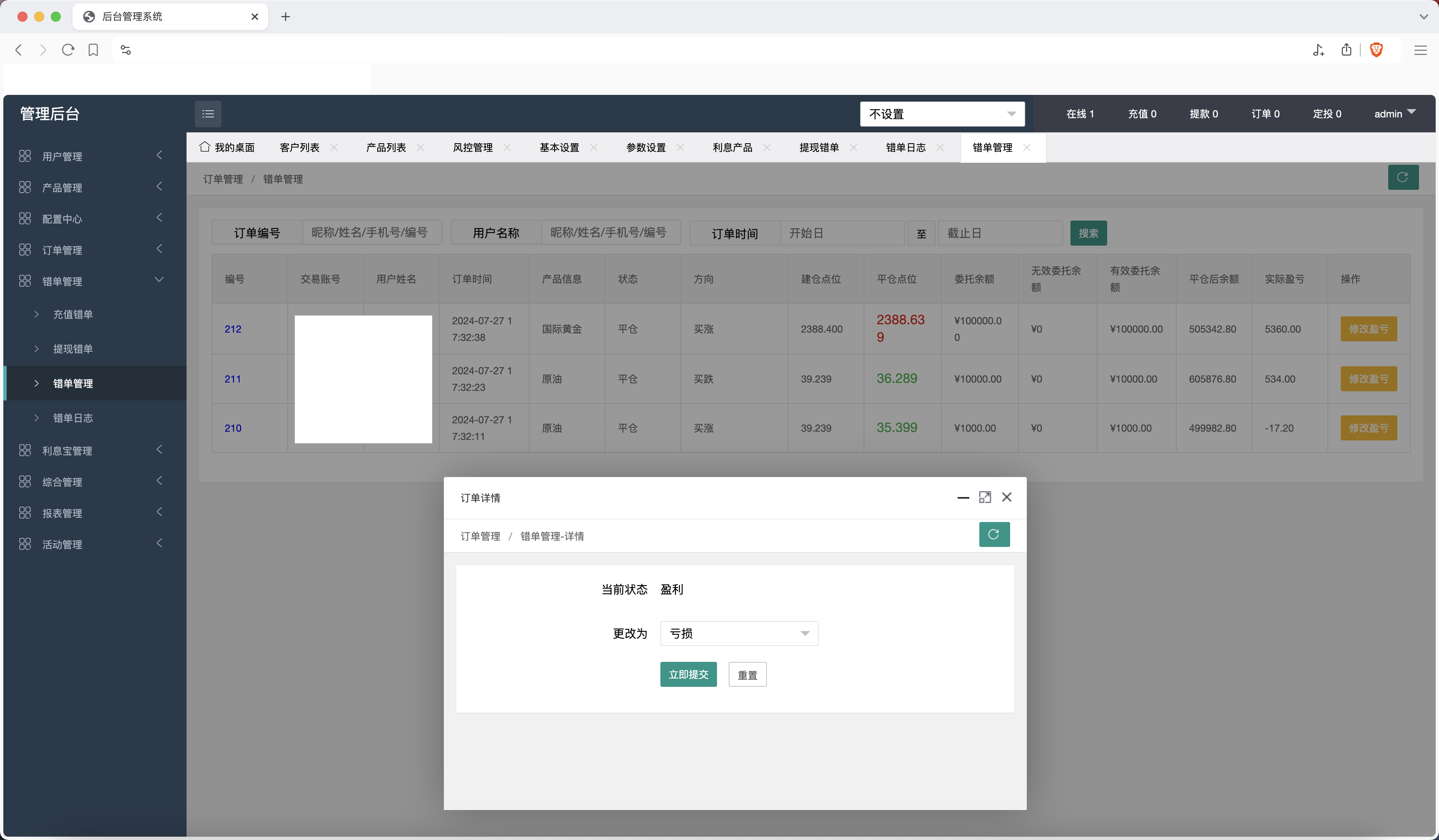1439x840 pixels.
Task: Open the 错单日志 sidebar submenu item
Action: point(72,418)
